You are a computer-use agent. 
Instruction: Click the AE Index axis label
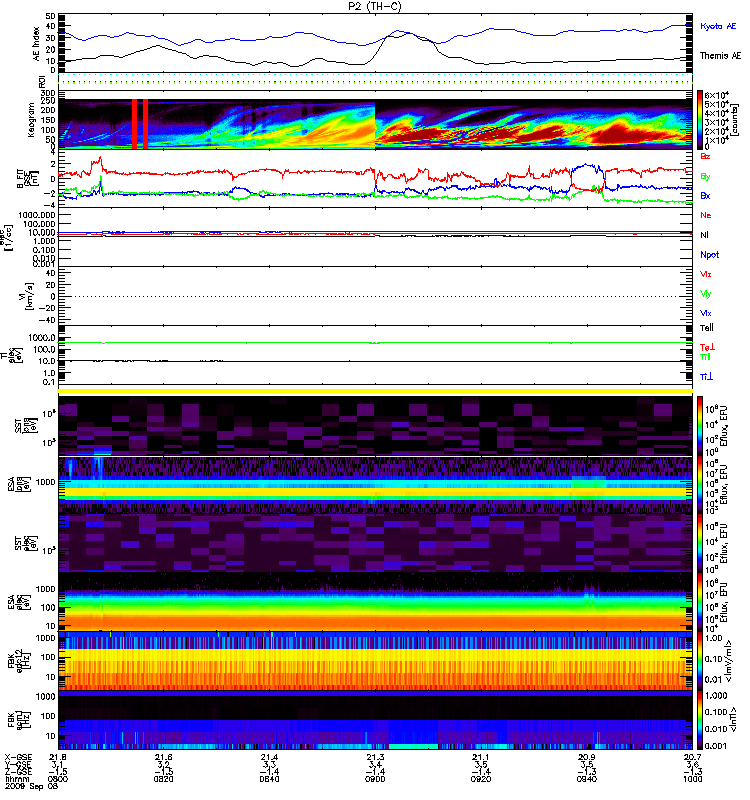pos(36,44)
